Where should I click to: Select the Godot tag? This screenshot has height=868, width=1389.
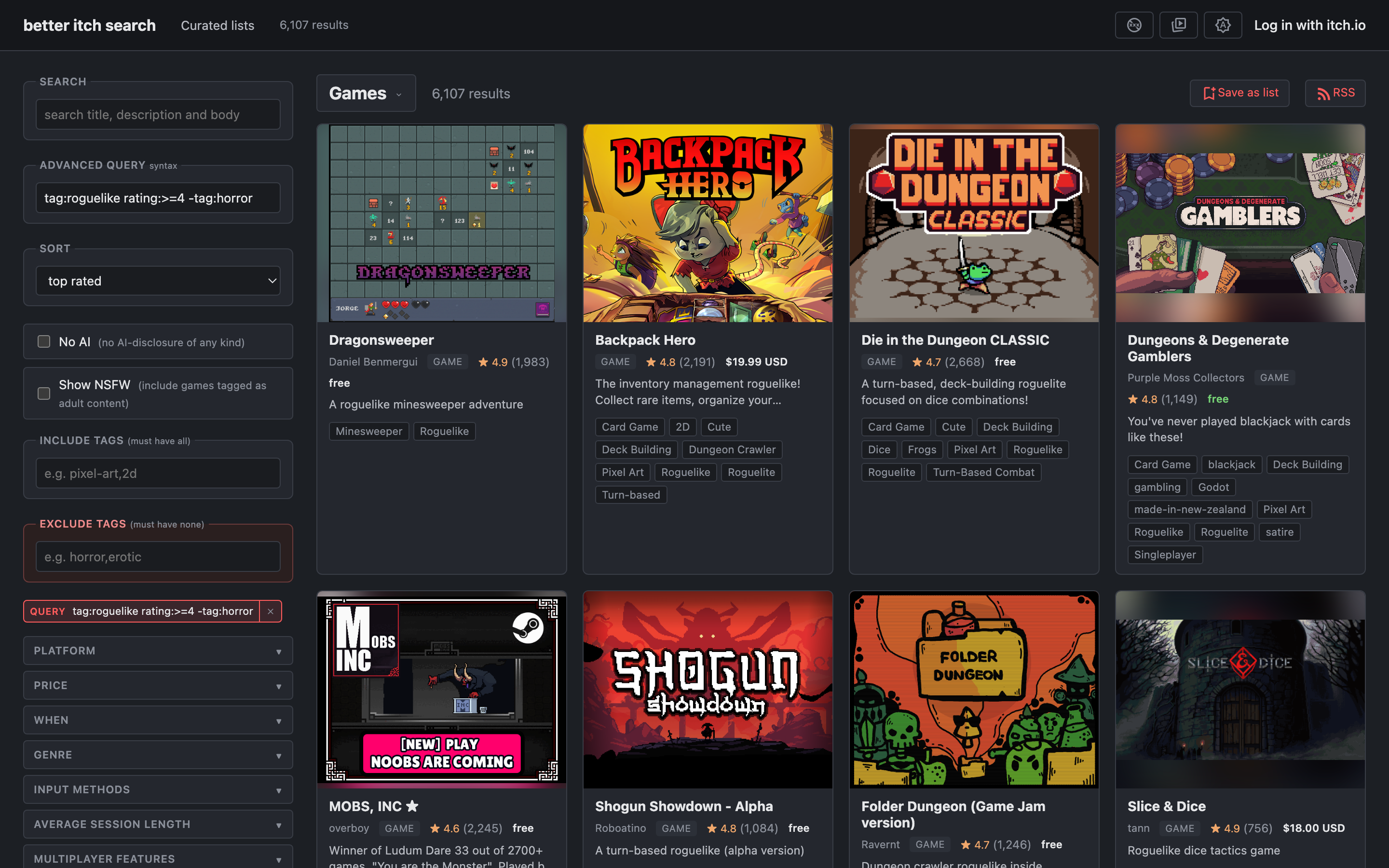pos(1213,487)
